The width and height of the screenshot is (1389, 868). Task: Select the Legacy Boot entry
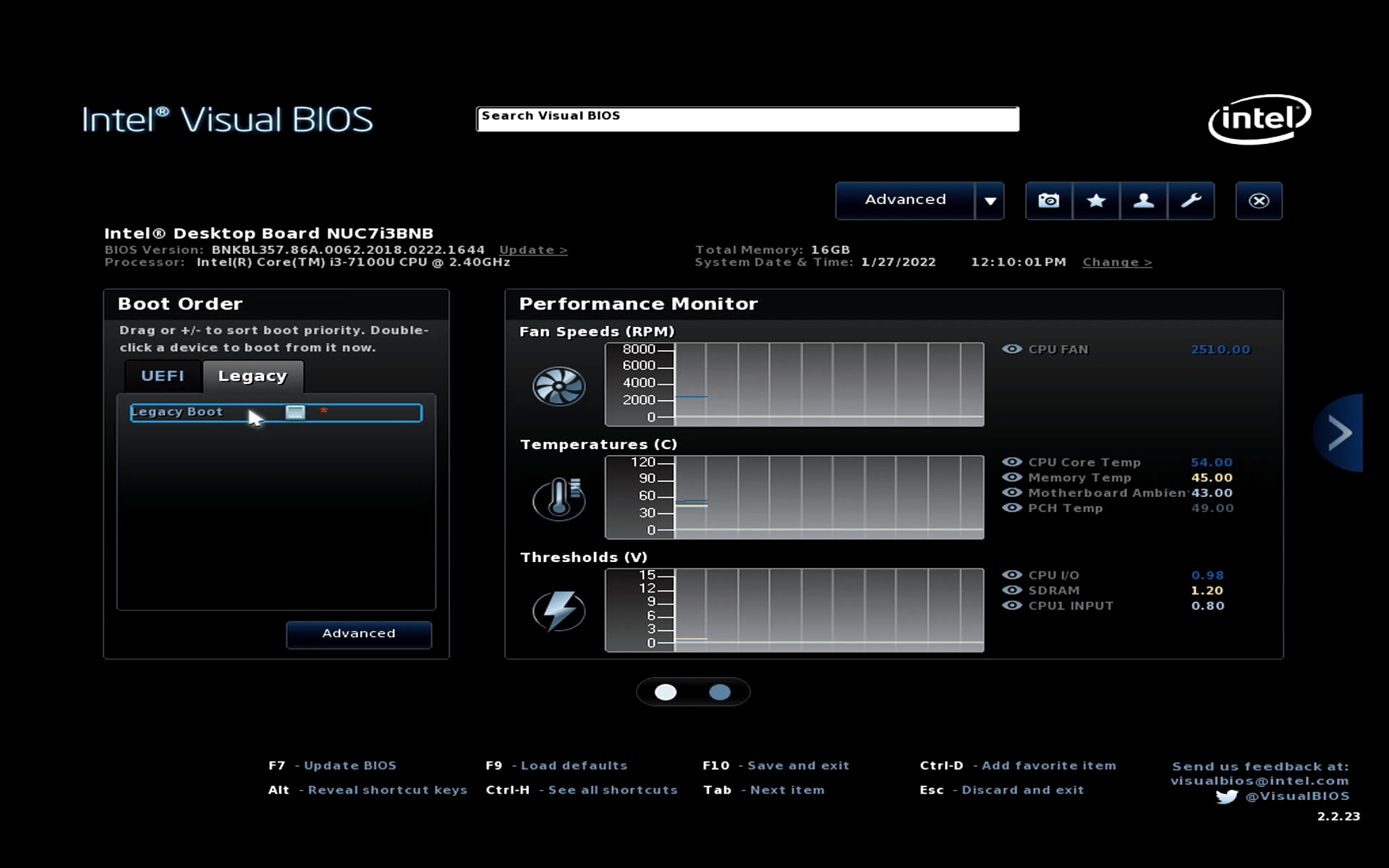click(x=276, y=412)
